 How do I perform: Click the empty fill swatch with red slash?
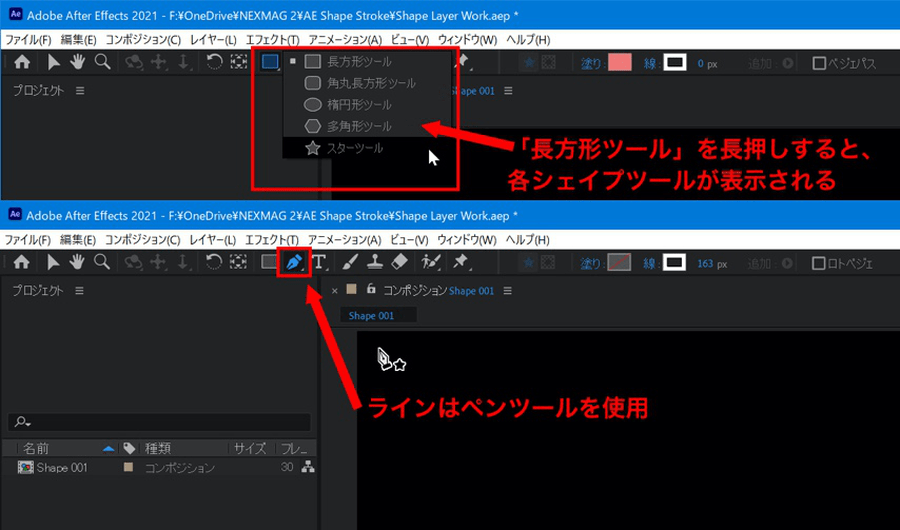coord(619,263)
